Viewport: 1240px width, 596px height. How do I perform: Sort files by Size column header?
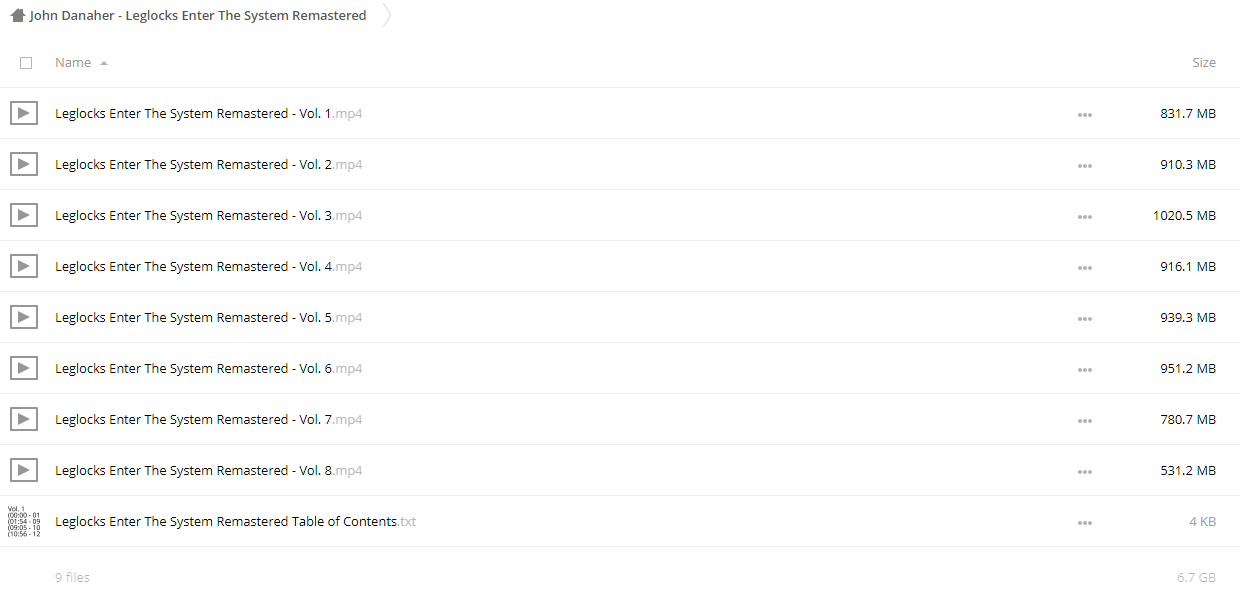(x=1204, y=62)
